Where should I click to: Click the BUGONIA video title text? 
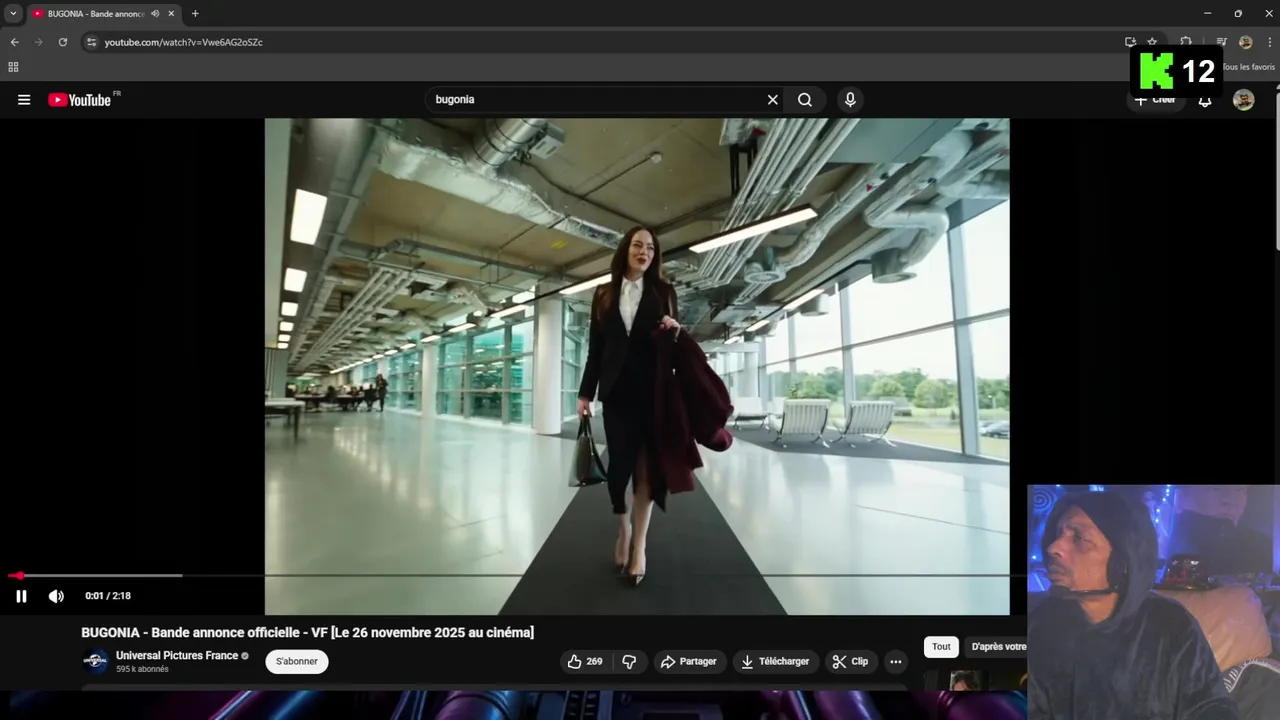click(308, 632)
